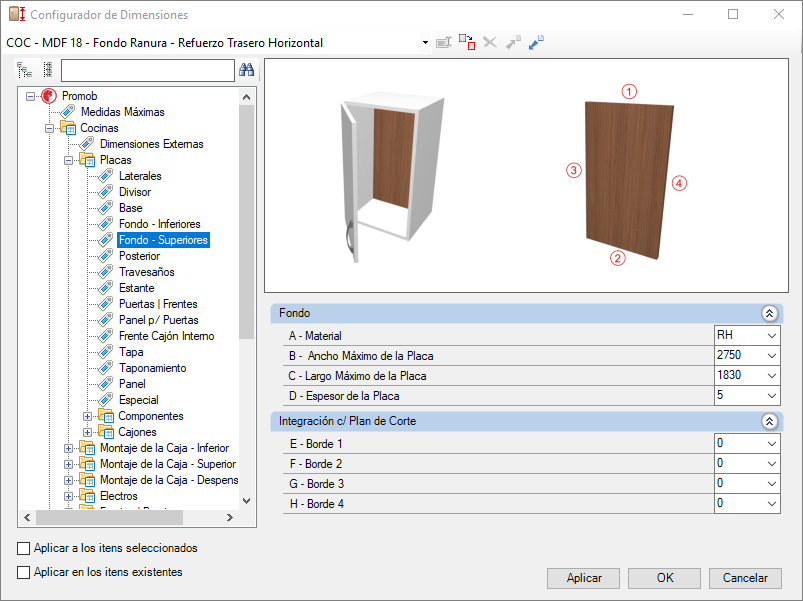
Task: Collapse the Fondo section chevron
Action: 769,313
